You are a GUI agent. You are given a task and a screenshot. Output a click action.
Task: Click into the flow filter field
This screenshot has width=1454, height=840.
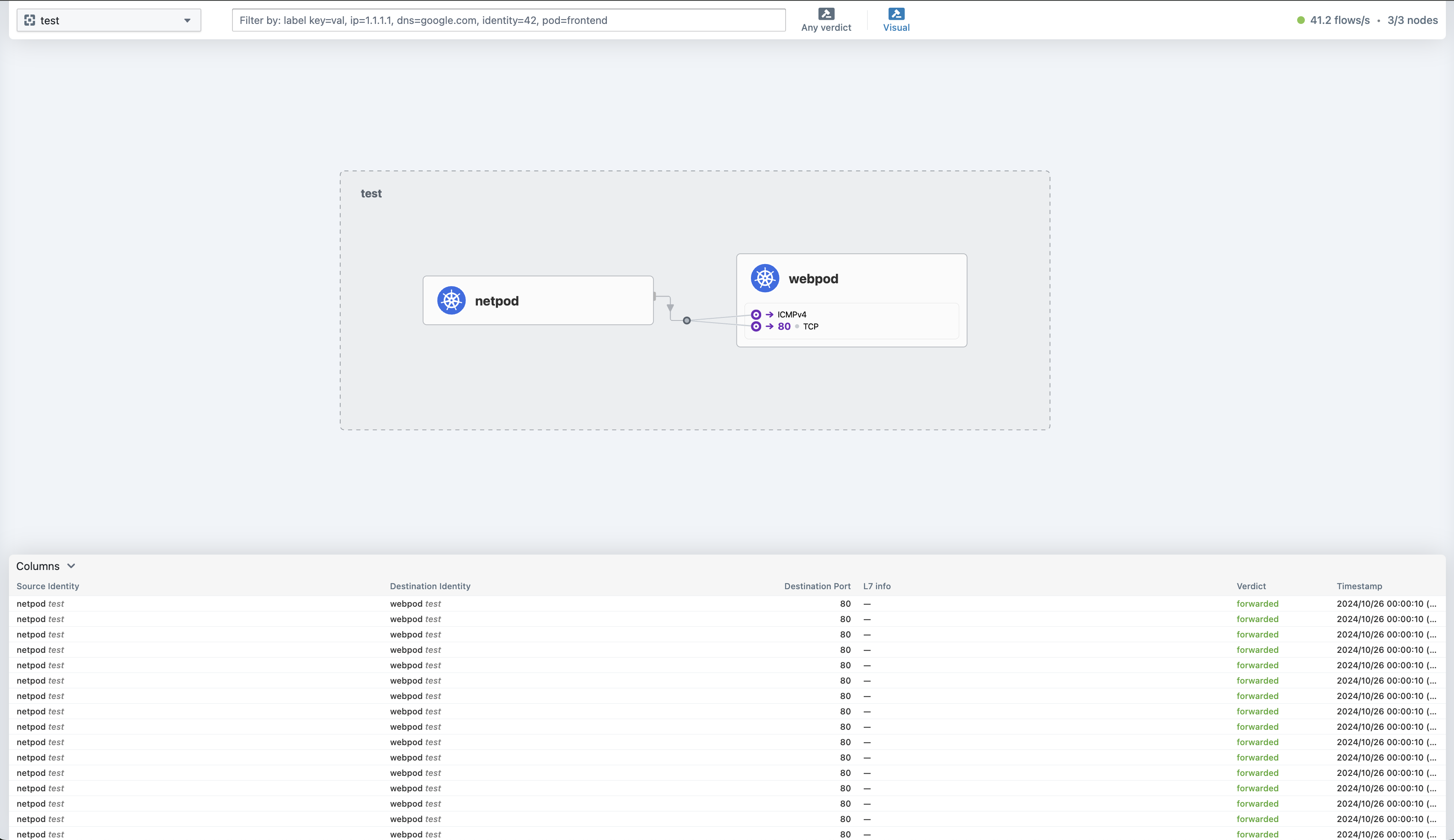[x=508, y=20]
